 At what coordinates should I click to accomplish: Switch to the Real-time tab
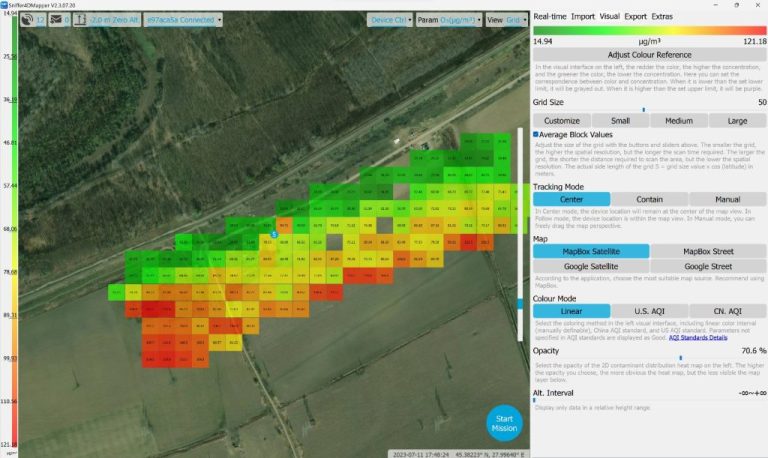coord(550,16)
